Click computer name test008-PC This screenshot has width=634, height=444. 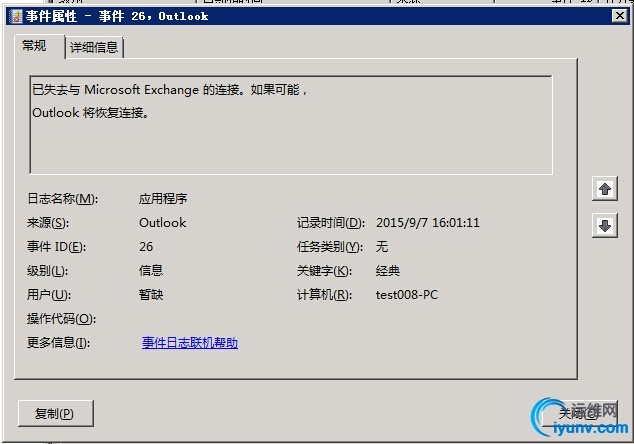[x=407, y=295]
